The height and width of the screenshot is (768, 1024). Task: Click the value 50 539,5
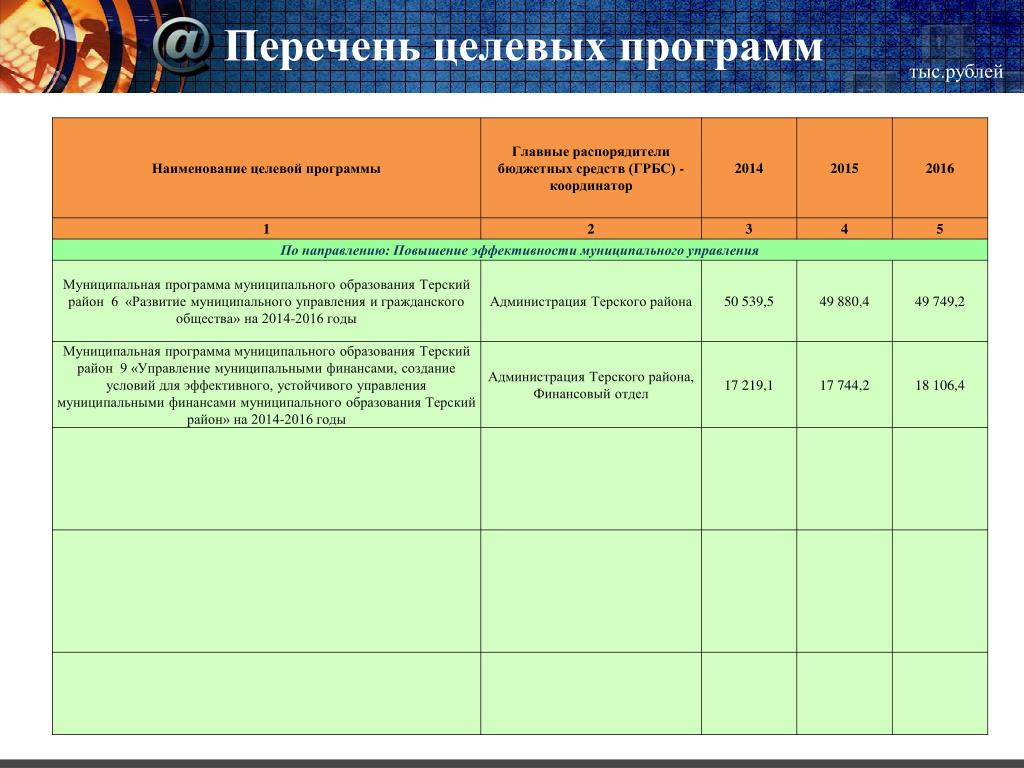tap(749, 301)
